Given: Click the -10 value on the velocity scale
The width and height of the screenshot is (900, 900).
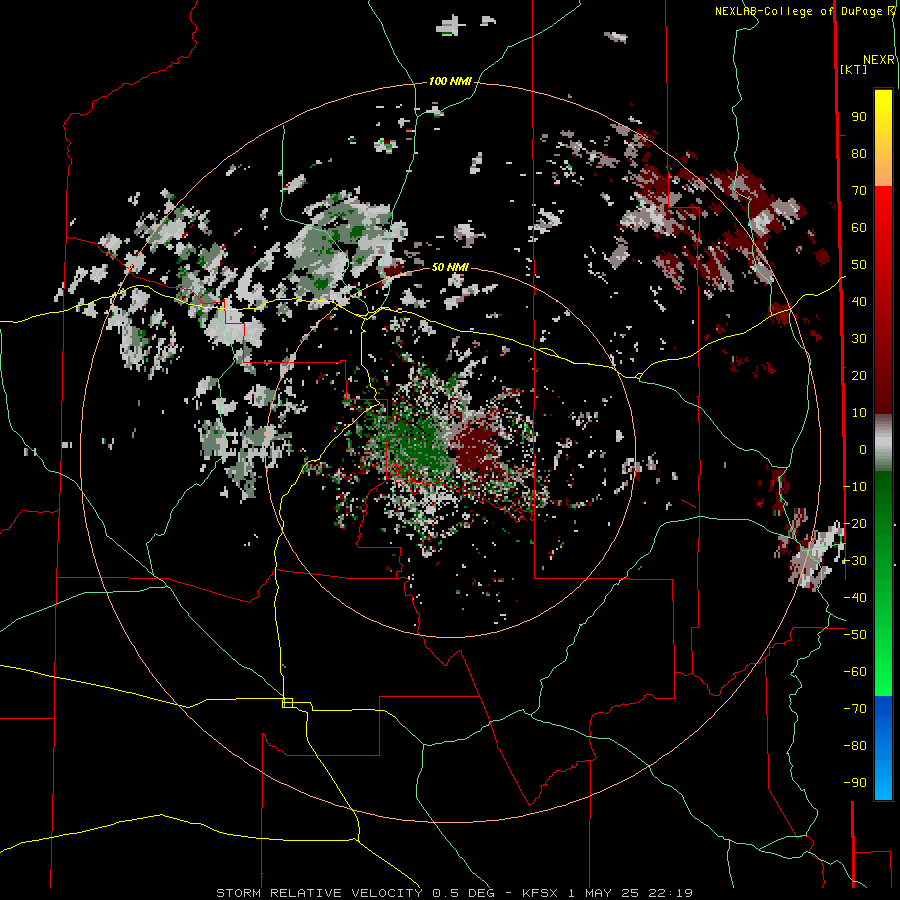Looking at the screenshot, I should (x=855, y=487).
